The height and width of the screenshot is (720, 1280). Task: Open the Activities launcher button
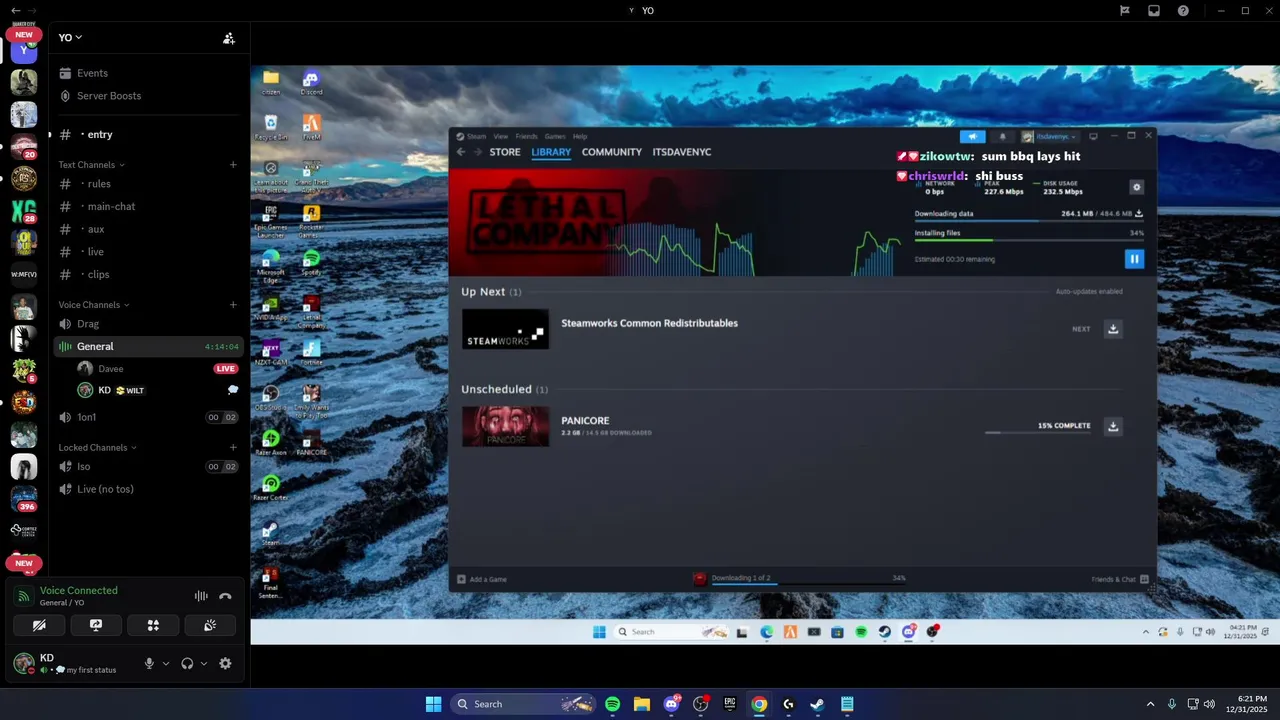(153, 625)
